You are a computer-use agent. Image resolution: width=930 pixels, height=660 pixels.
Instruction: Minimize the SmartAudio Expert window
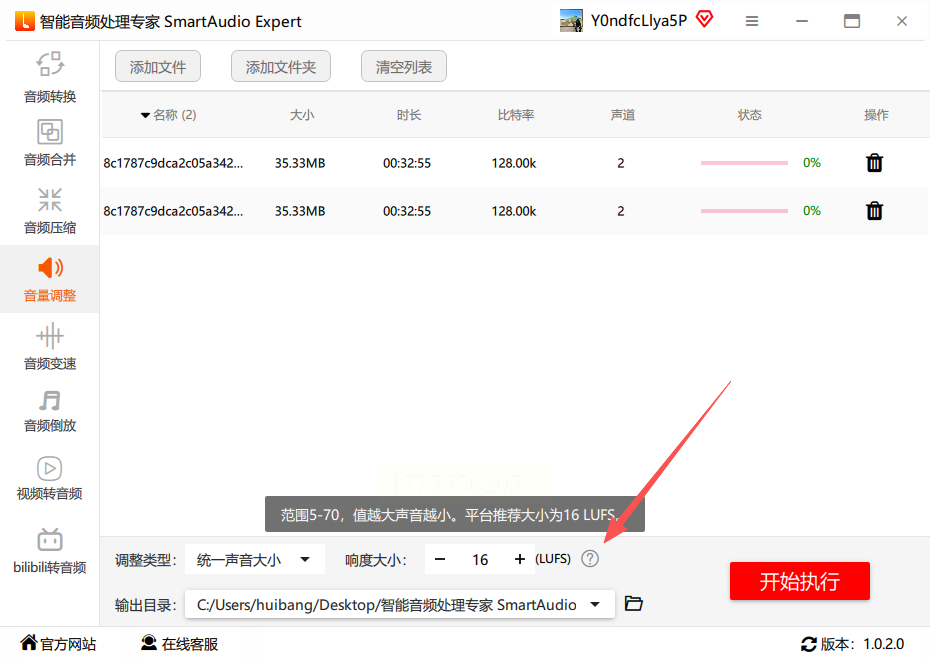(x=802, y=21)
